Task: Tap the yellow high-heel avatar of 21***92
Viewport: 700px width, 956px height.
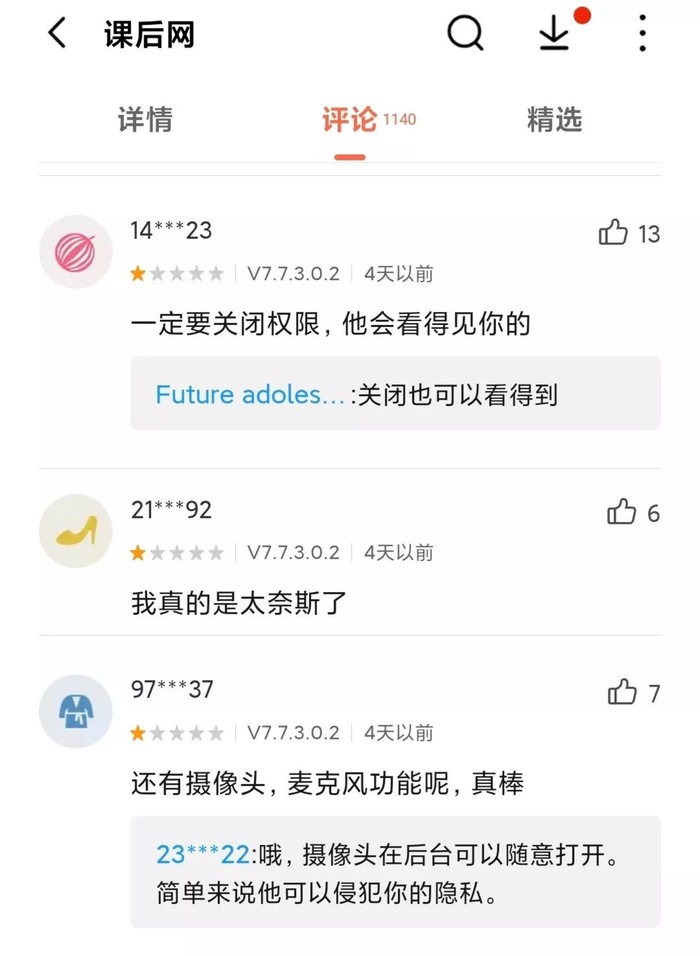Action: 76,530
